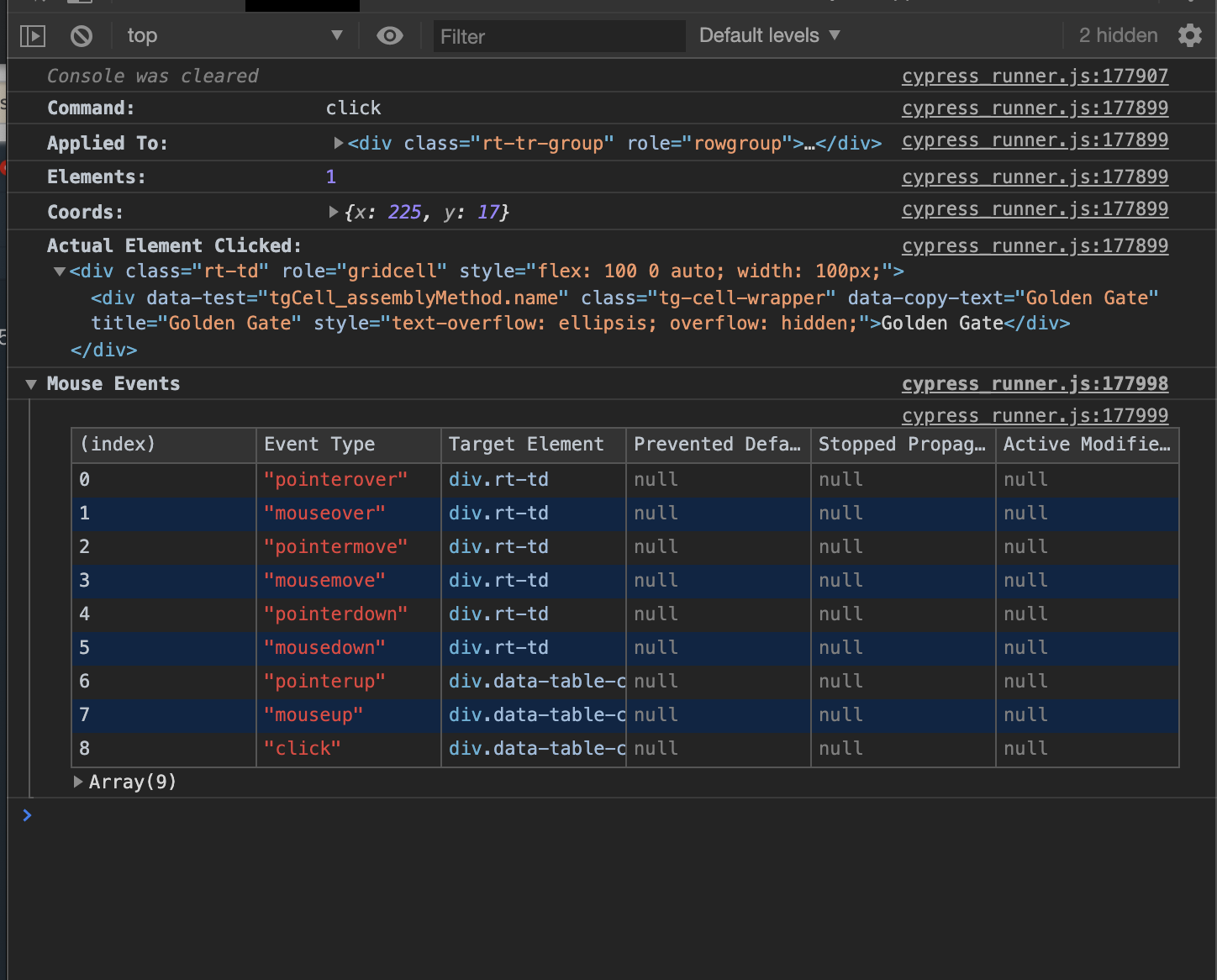Open source link beside Command: click
Viewport: 1217px width, 980px height.
1035,108
